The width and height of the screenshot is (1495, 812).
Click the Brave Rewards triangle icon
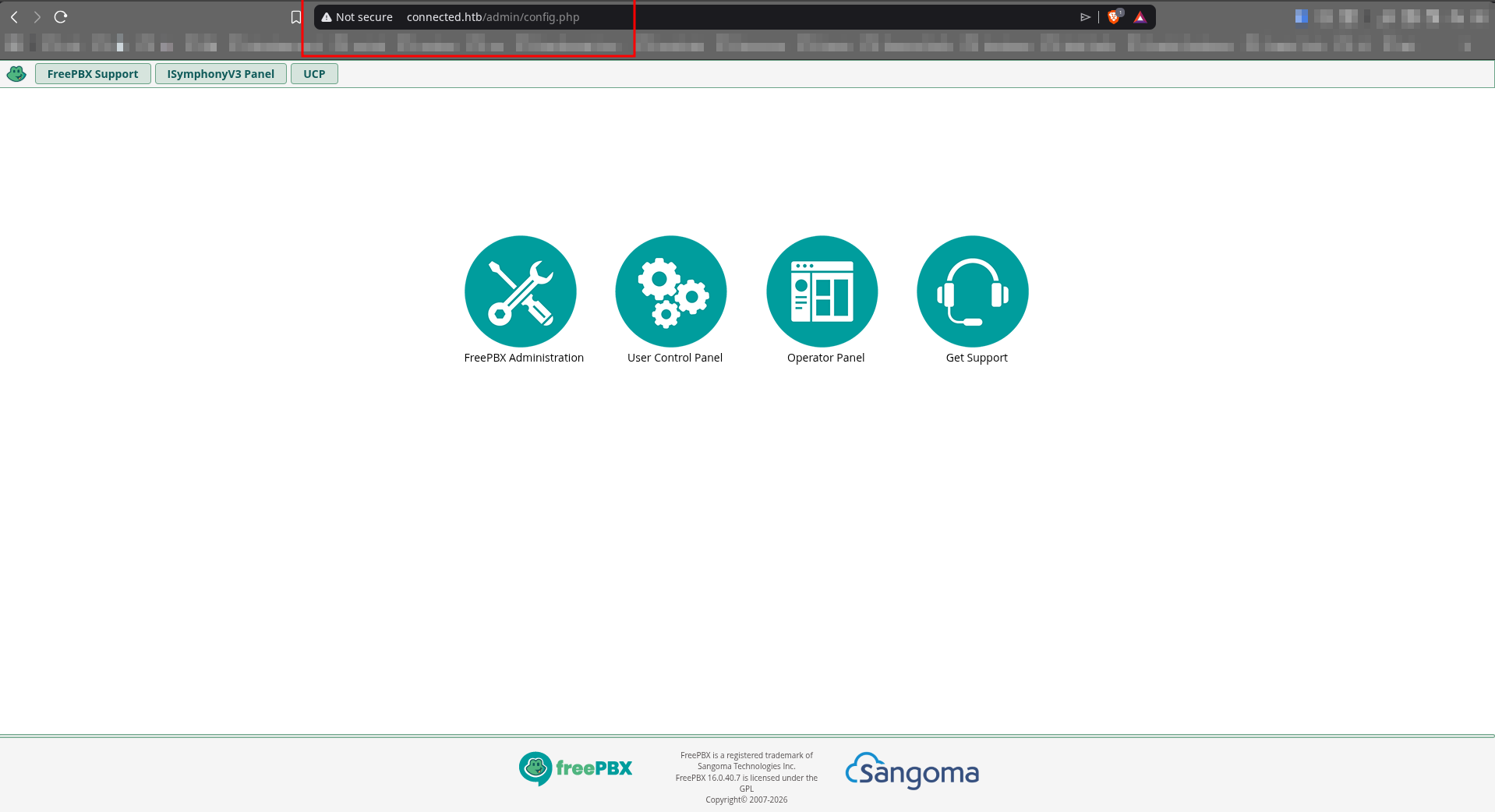pyautogui.click(x=1140, y=17)
